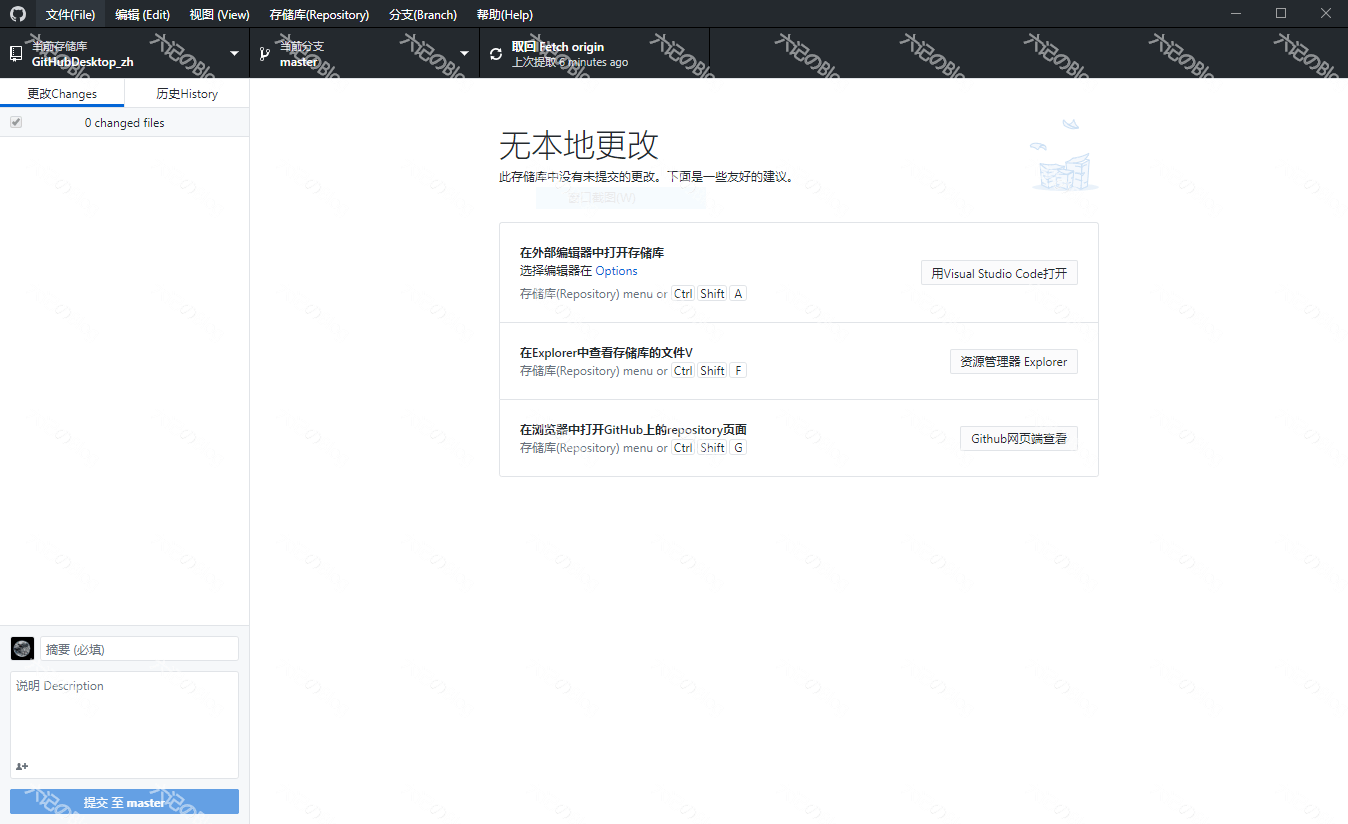Click the 在Explorer中查看存储库的文件V title text

click(x=606, y=353)
